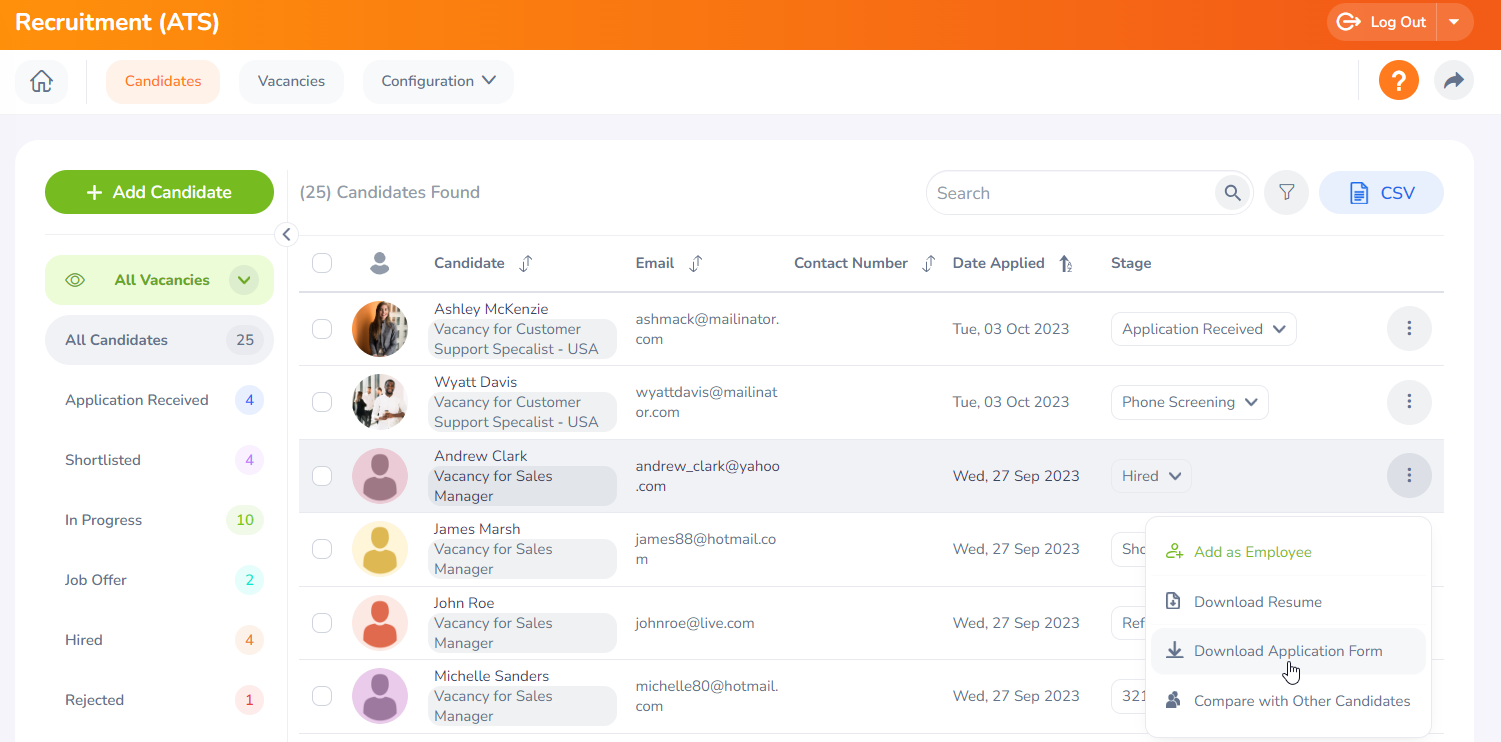Check the box next to John Roe
This screenshot has height=742, width=1501.
coord(322,623)
